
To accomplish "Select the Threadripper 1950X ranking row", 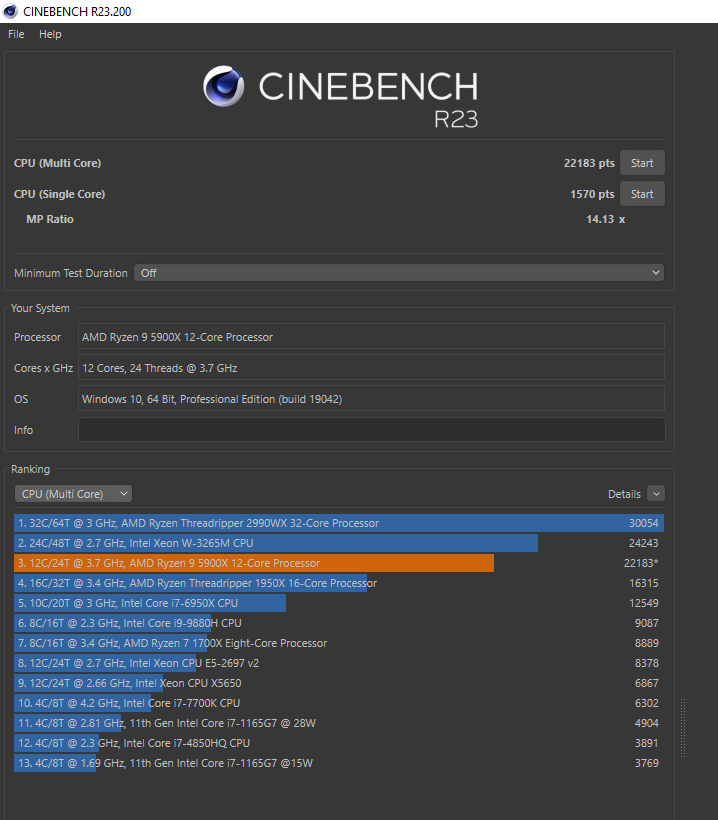I will 339,583.
